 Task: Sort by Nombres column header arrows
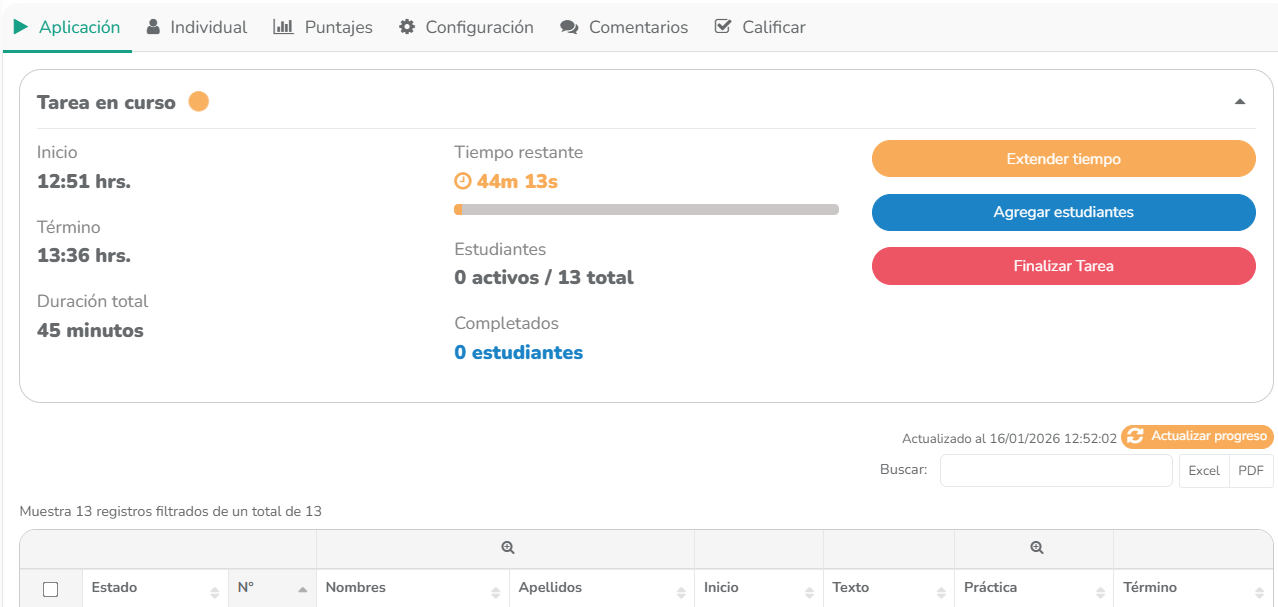(496, 591)
